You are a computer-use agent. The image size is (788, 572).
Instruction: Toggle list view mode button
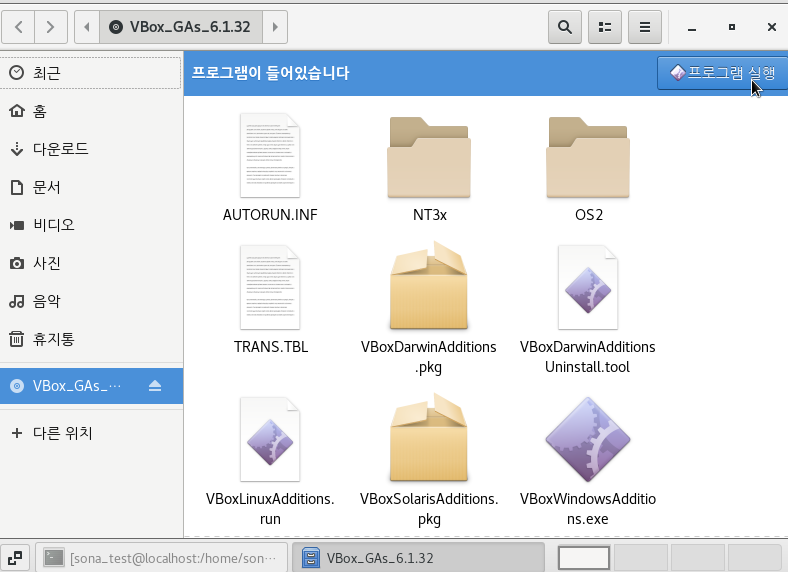click(605, 27)
